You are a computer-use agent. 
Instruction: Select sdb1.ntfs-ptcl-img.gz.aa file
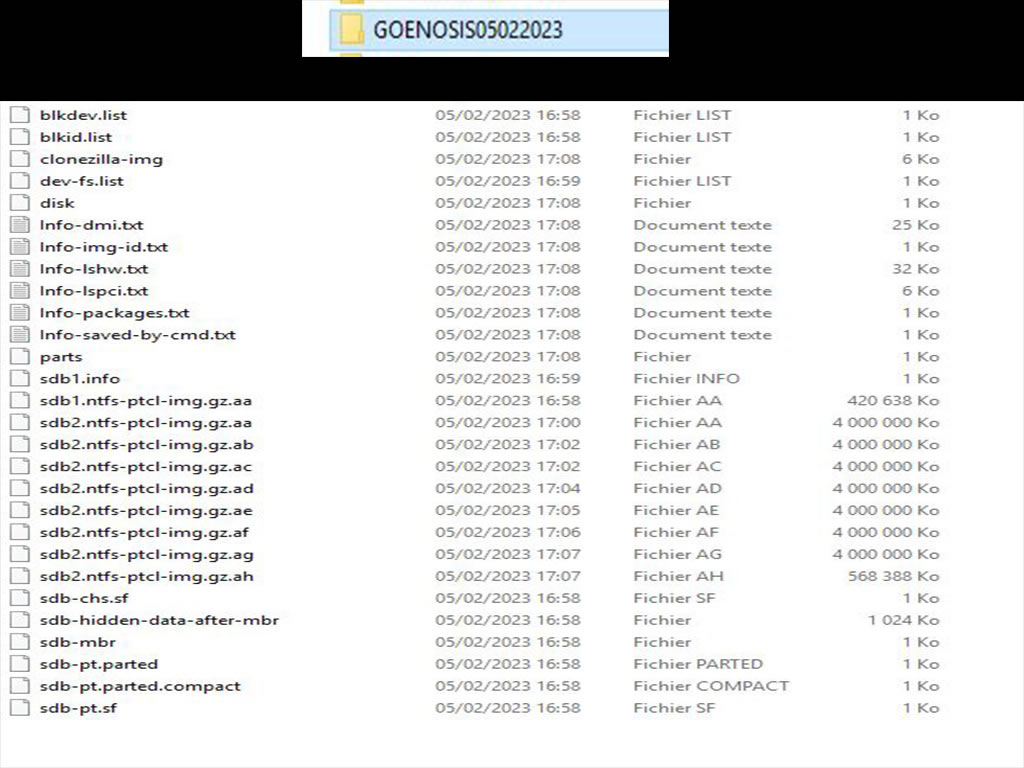click(x=146, y=401)
